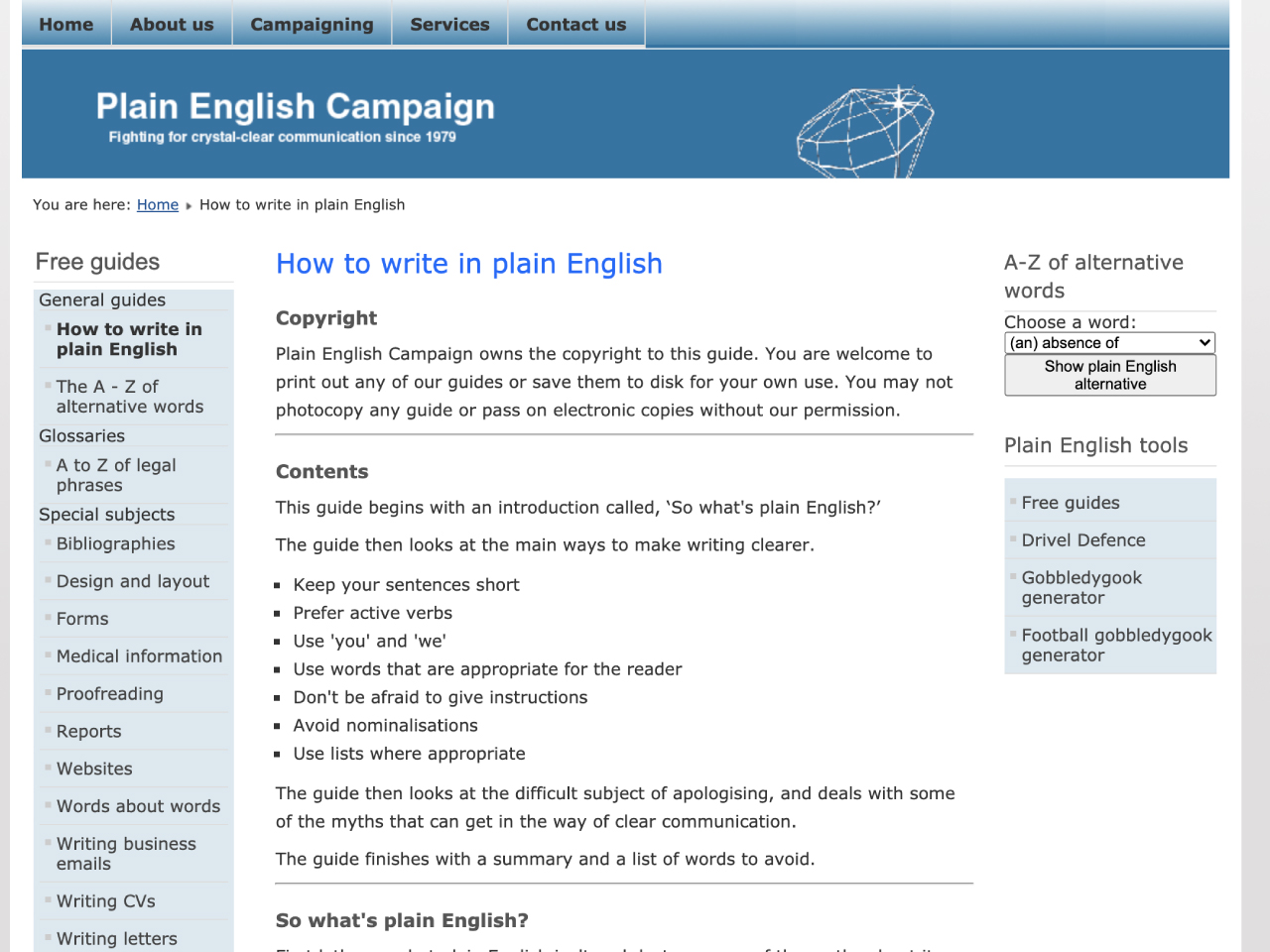This screenshot has height=952, width=1270.
Task: Click the How to write in plain English heading
Action: tap(468, 264)
